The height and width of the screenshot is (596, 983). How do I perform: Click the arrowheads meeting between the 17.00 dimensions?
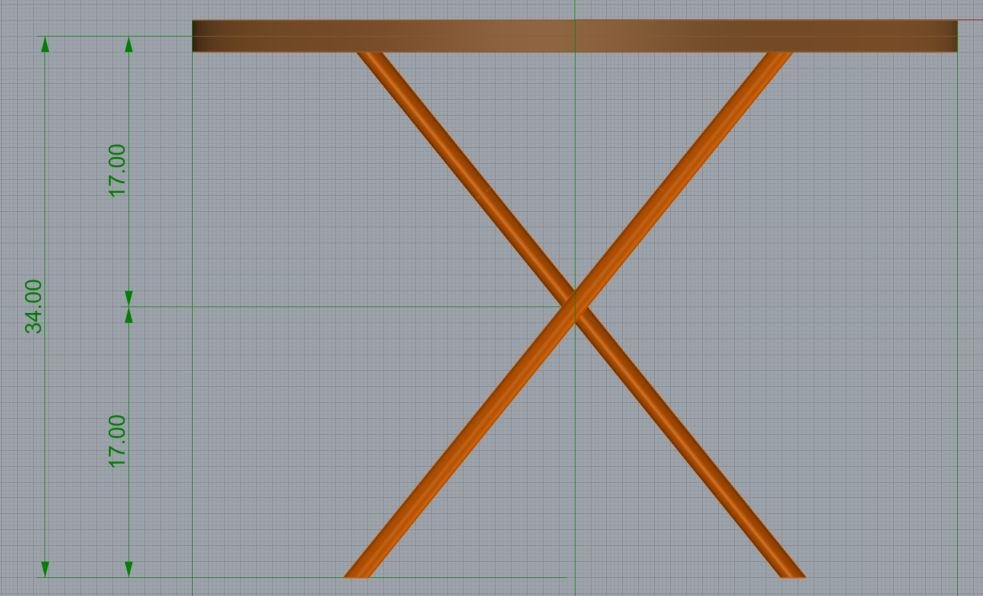[129, 306]
